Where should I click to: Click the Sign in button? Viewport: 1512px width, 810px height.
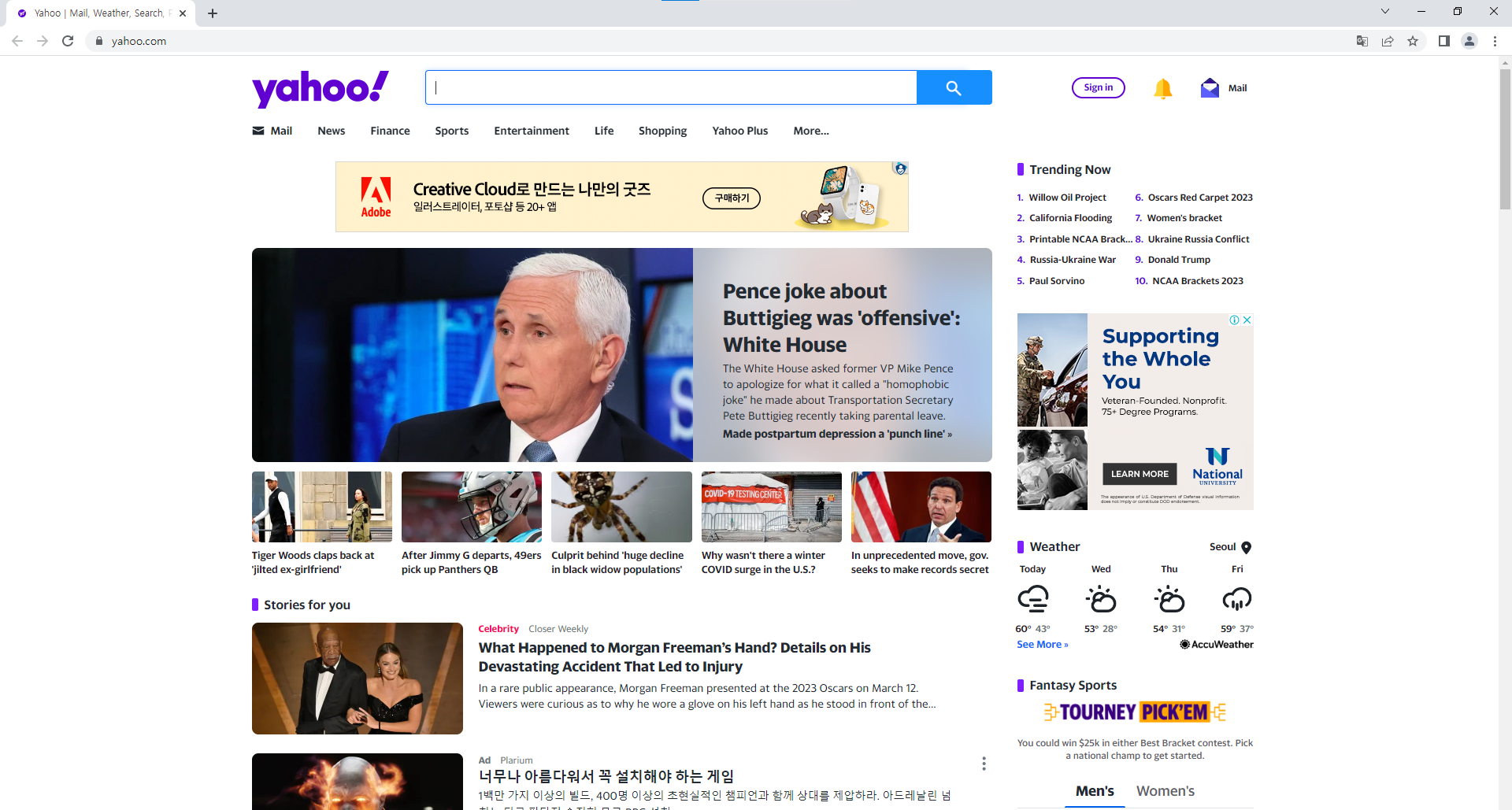coord(1099,87)
